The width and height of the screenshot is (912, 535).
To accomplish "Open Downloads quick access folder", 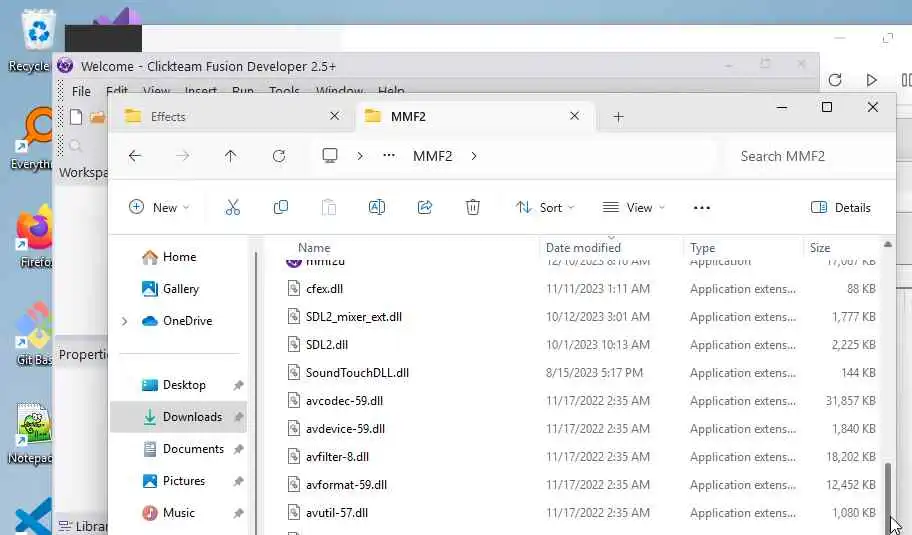I will click(x=181, y=417).
